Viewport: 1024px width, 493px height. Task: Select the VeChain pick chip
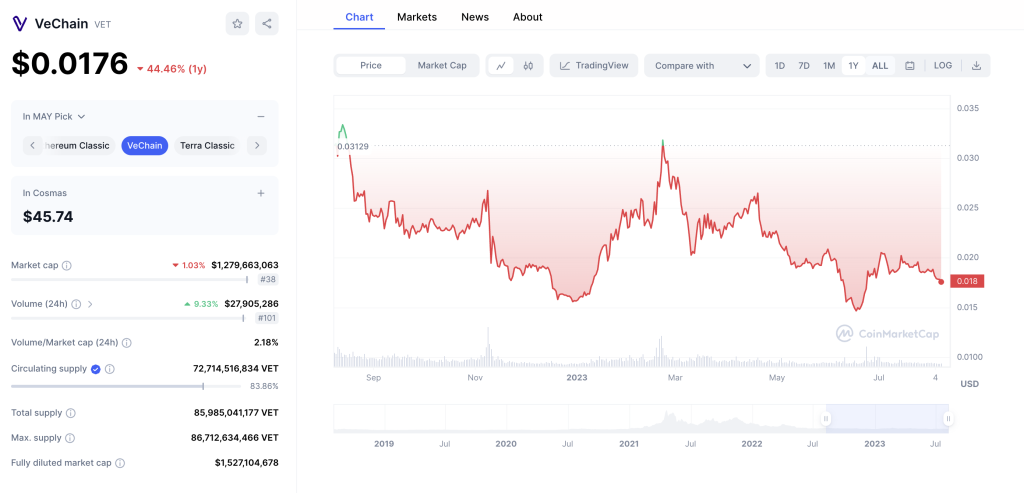pos(145,146)
